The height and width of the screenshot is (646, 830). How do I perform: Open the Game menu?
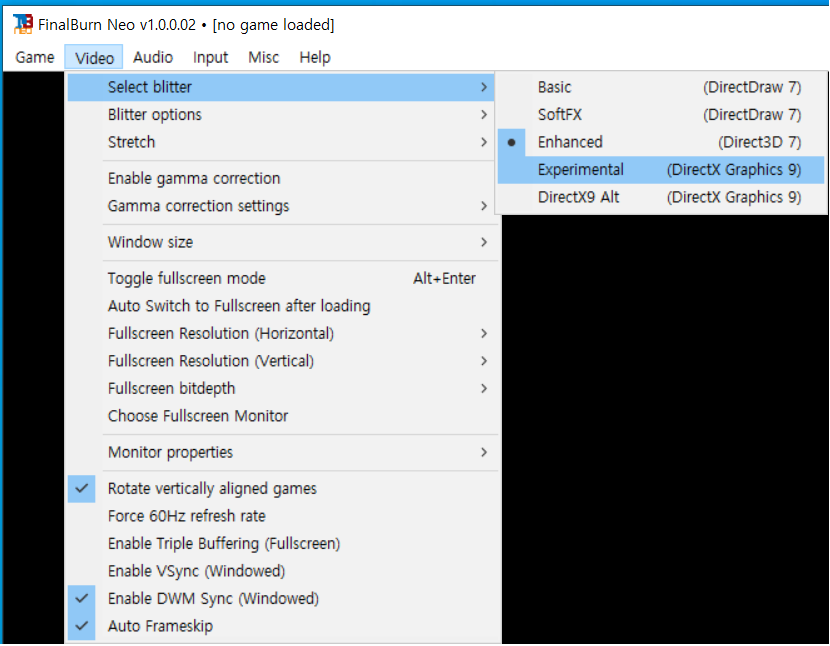(35, 57)
